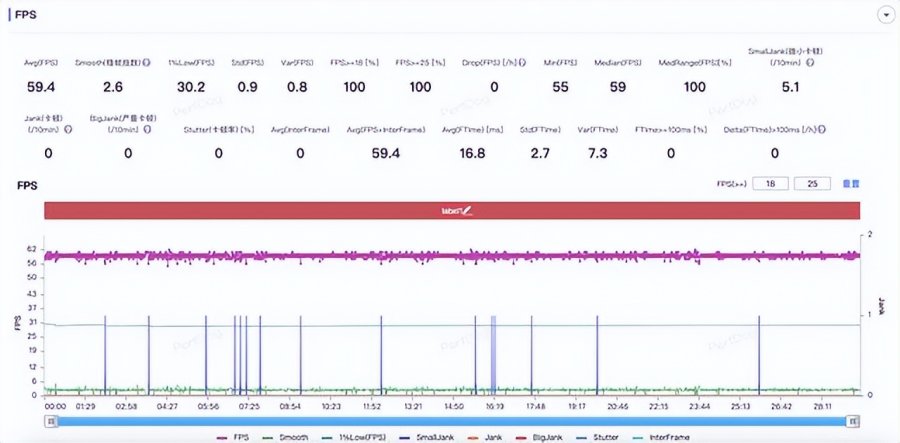
Task: Click the FPS threshold field showing 25
Action: [812, 184]
